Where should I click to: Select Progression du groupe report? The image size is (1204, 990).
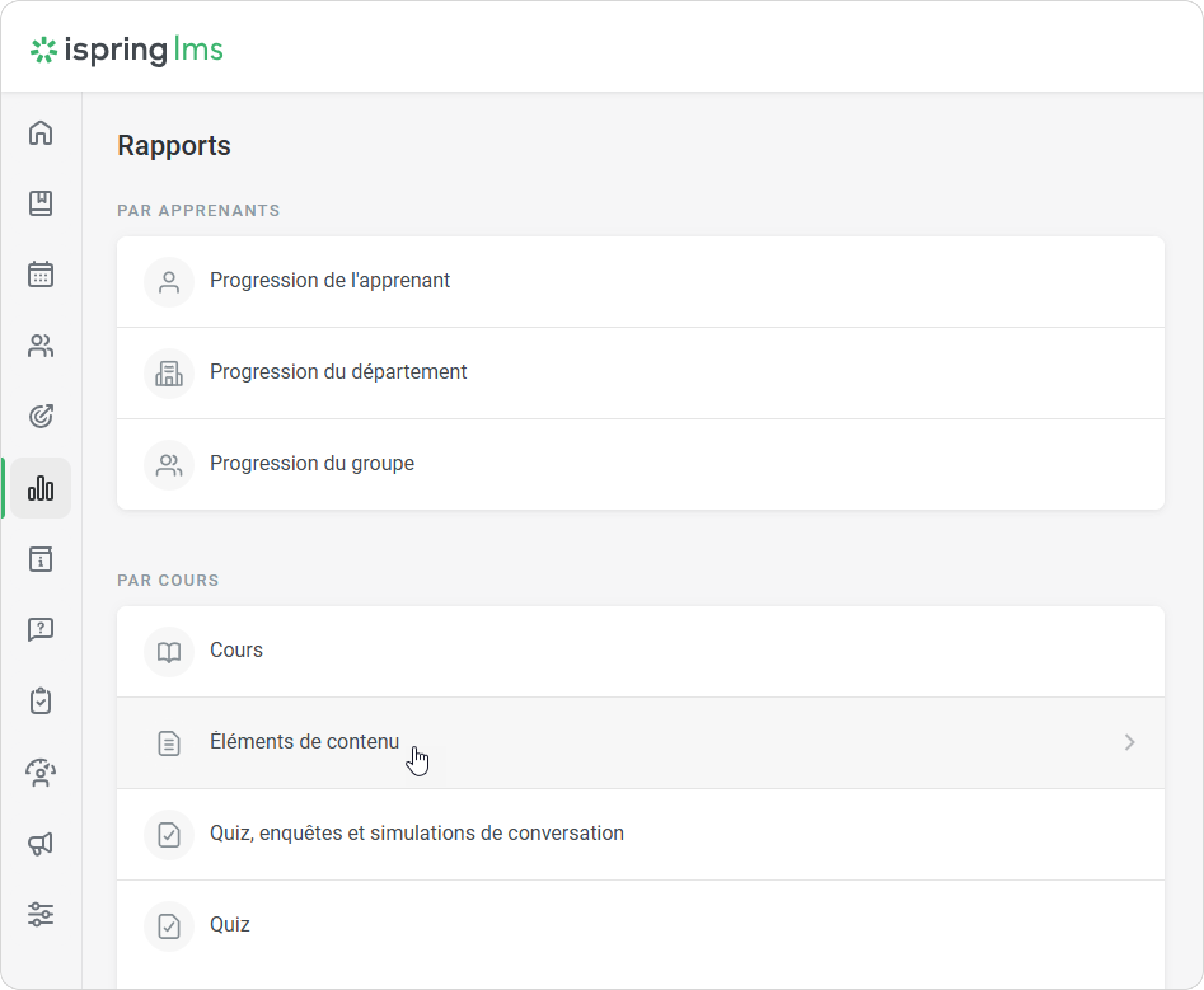click(x=311, y=464)
